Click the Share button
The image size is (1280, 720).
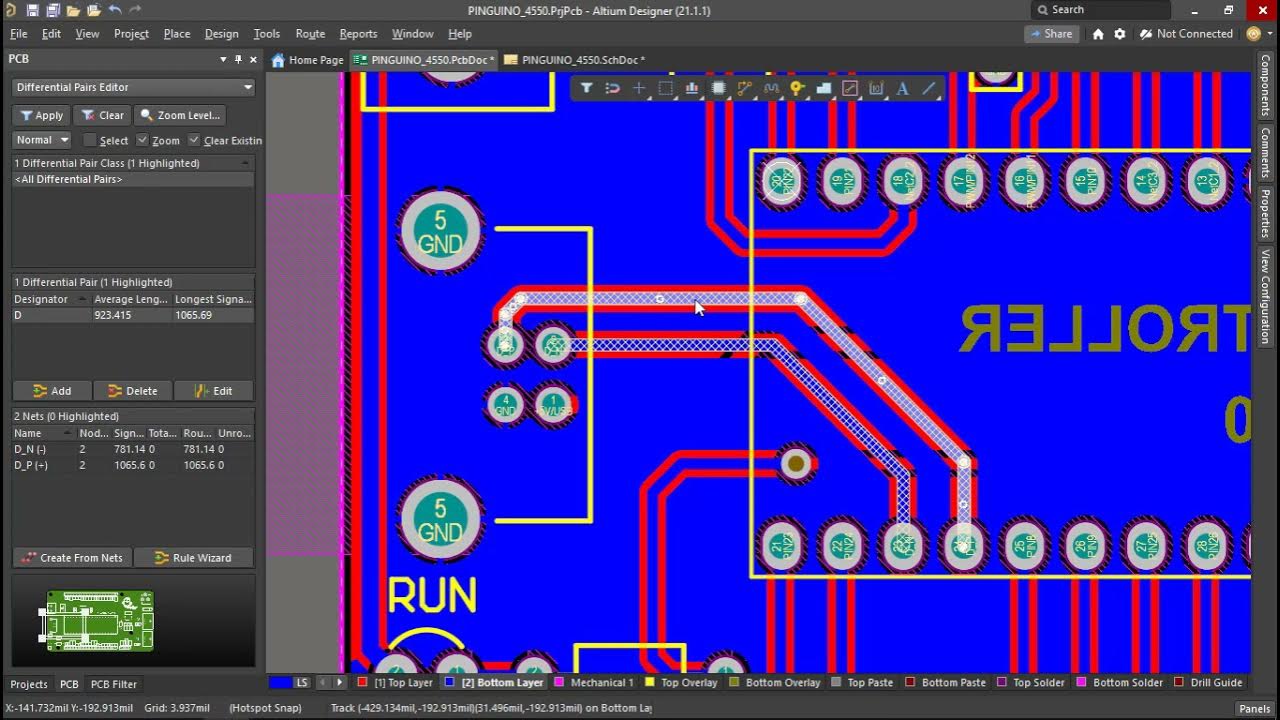(x=1050, y=34)
